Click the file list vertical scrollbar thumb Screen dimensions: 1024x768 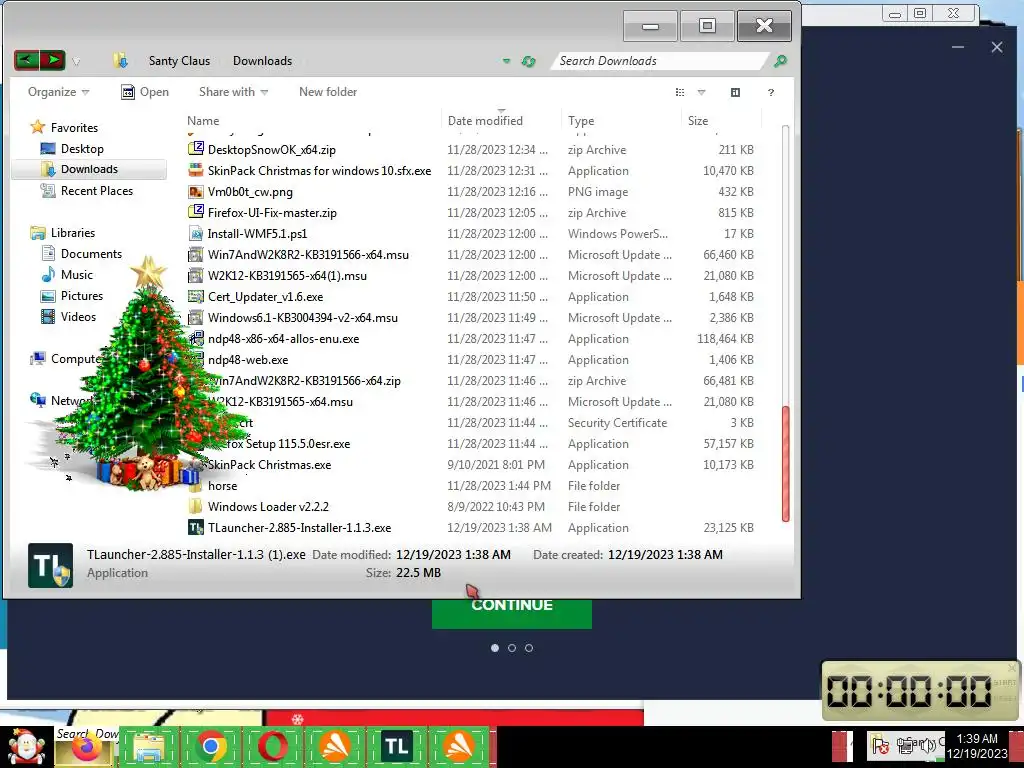click(x=786, y=464)
